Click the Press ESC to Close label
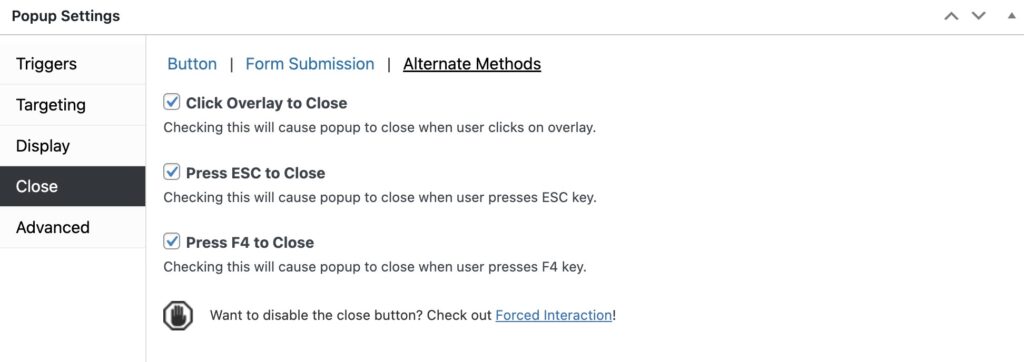The width and height of the screenshot is (1024, 362). pos(255,173)
